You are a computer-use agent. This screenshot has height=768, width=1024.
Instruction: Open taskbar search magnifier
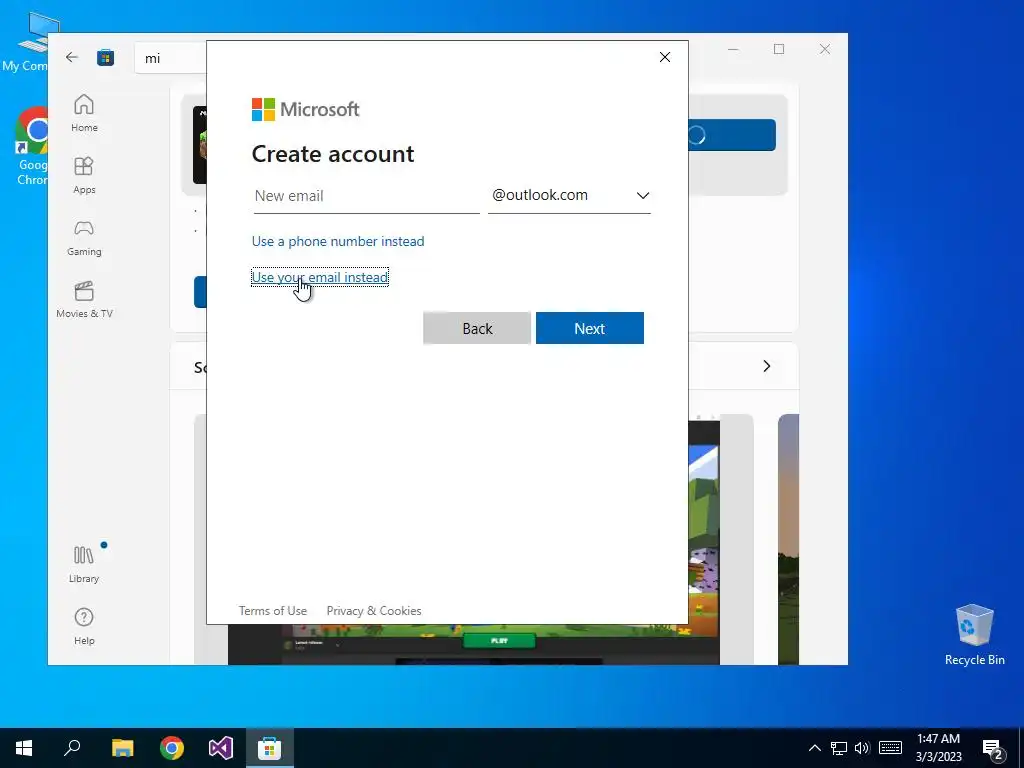72,748
